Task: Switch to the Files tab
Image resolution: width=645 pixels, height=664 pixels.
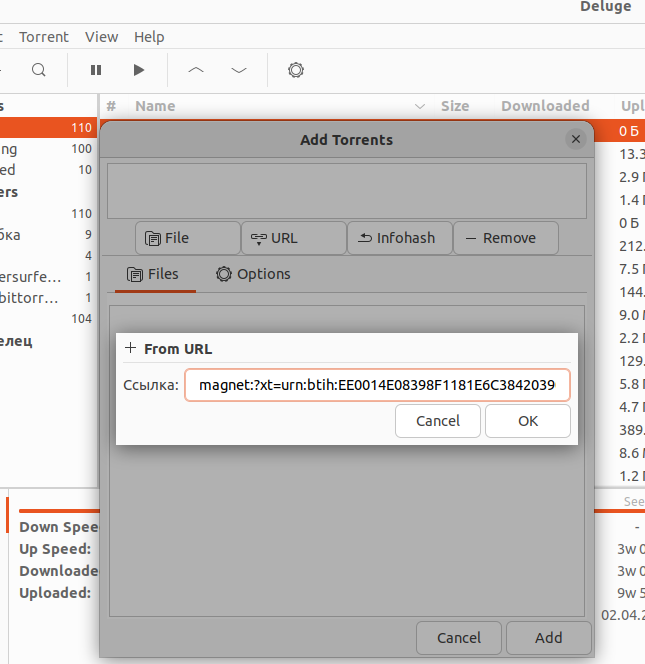Action: [154, 274]
